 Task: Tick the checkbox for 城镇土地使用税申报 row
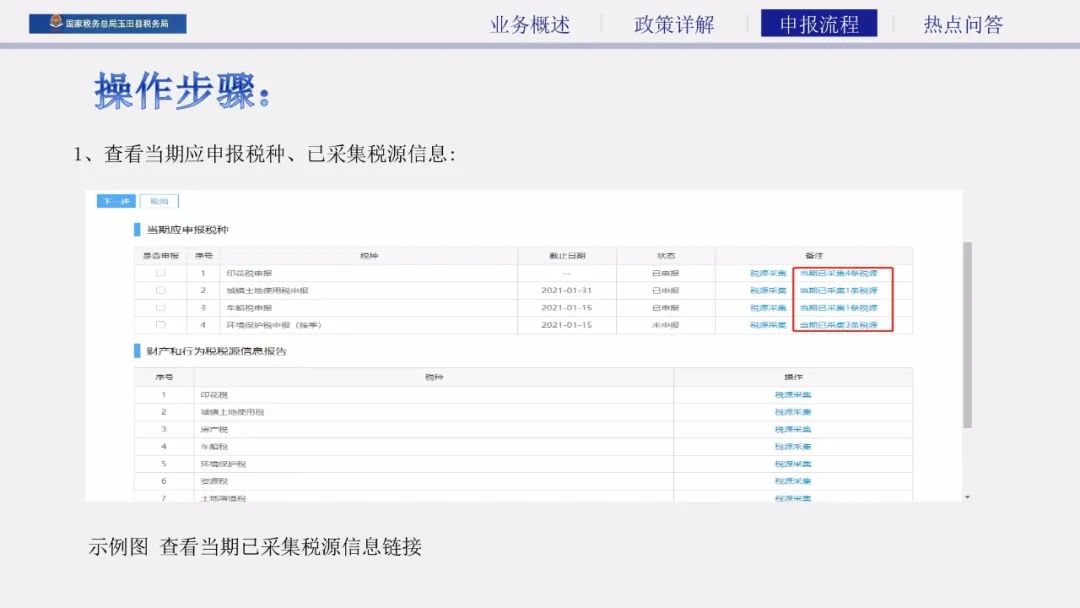tap(160, 290)
